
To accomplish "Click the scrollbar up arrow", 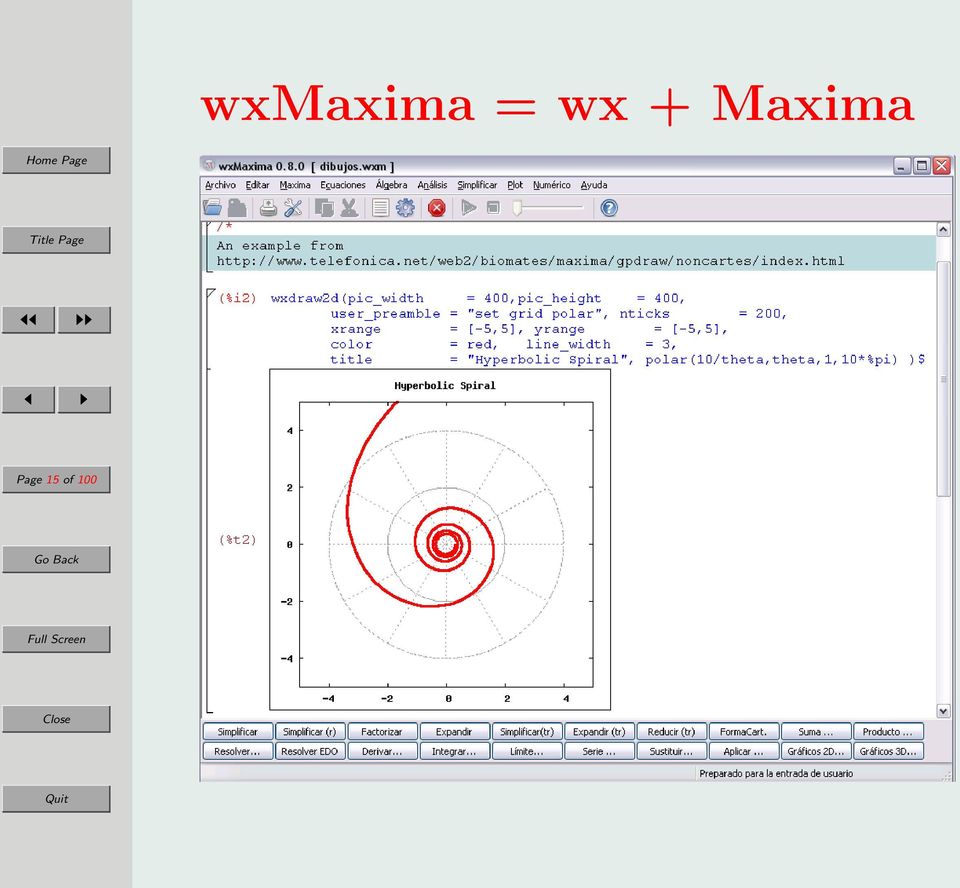I will click(x=943, y=229).
